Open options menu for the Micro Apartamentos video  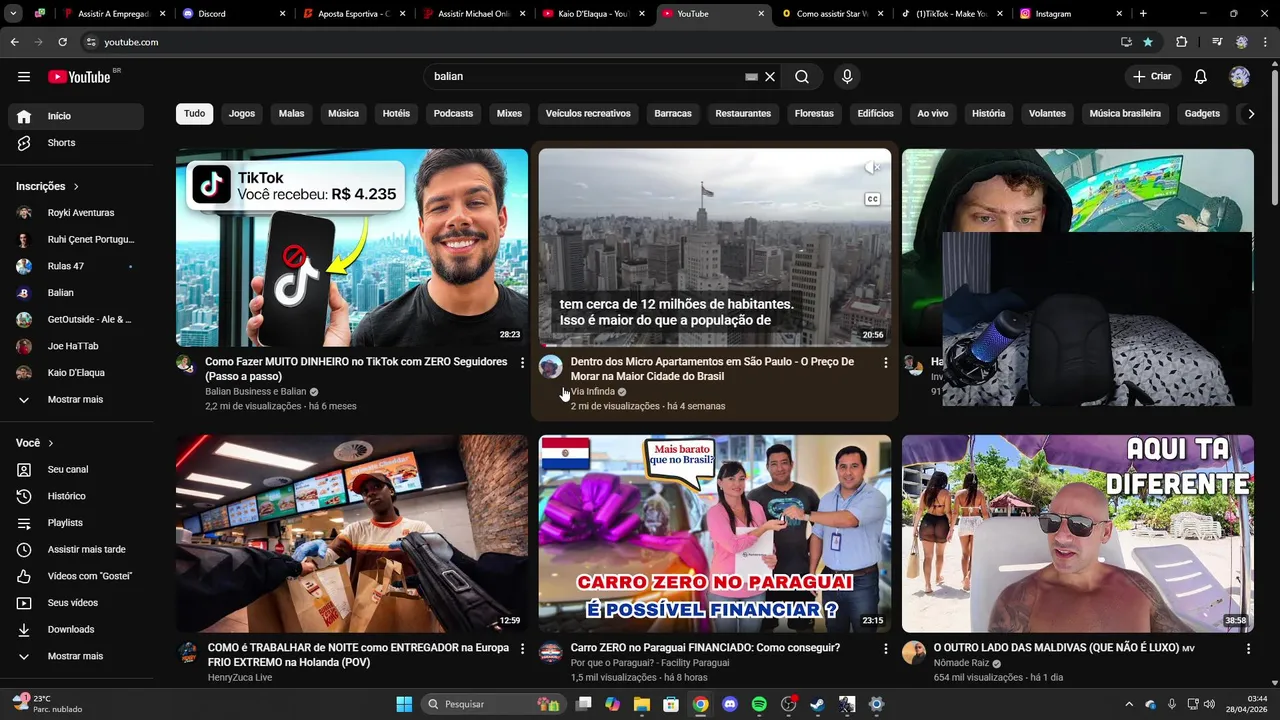pos(885,363)
